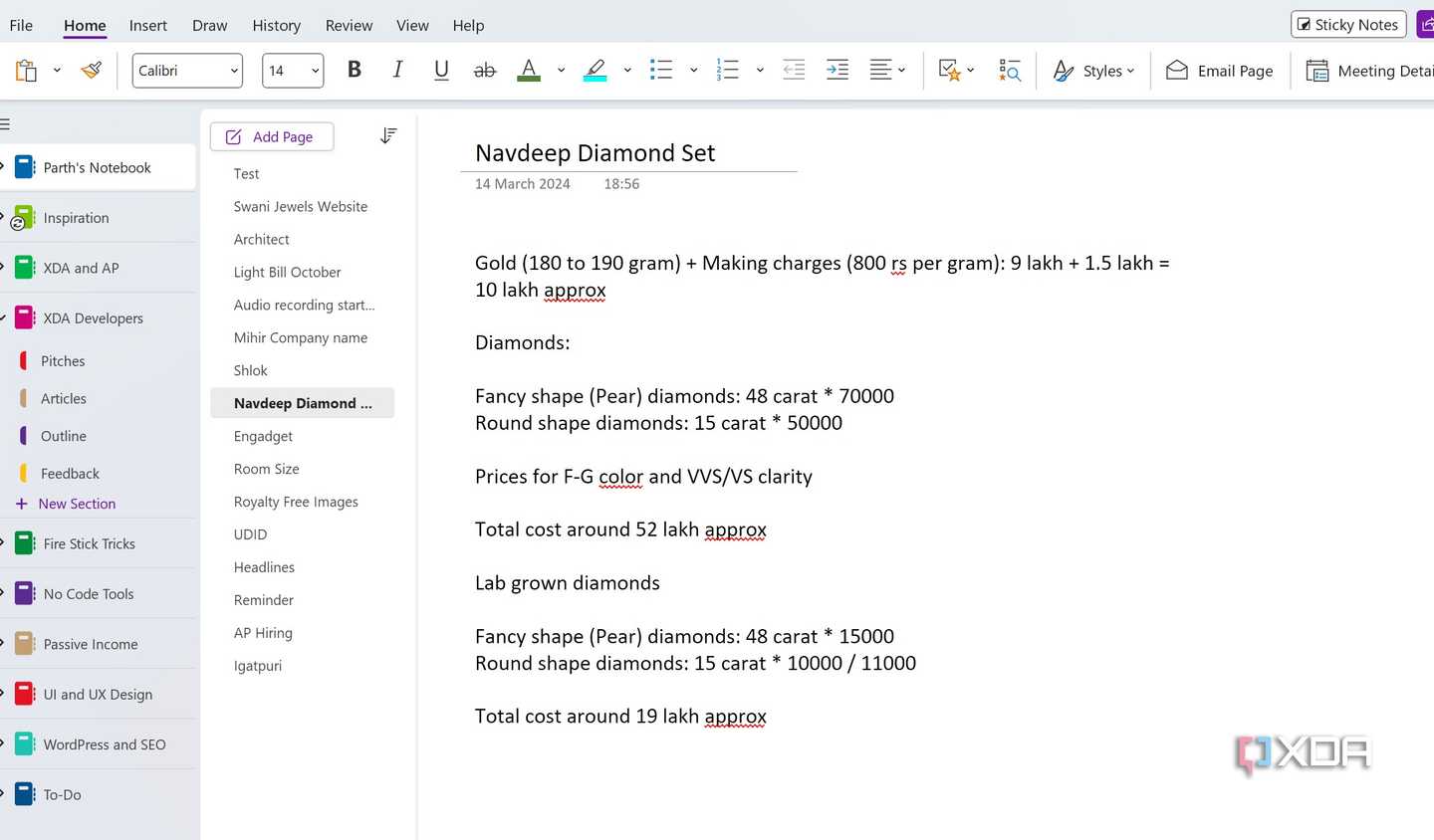This screenshot has width=1434, height=840.
Task: Open the font color dropdown arrow
Action: pyautogui.click(x=561, y=71)
